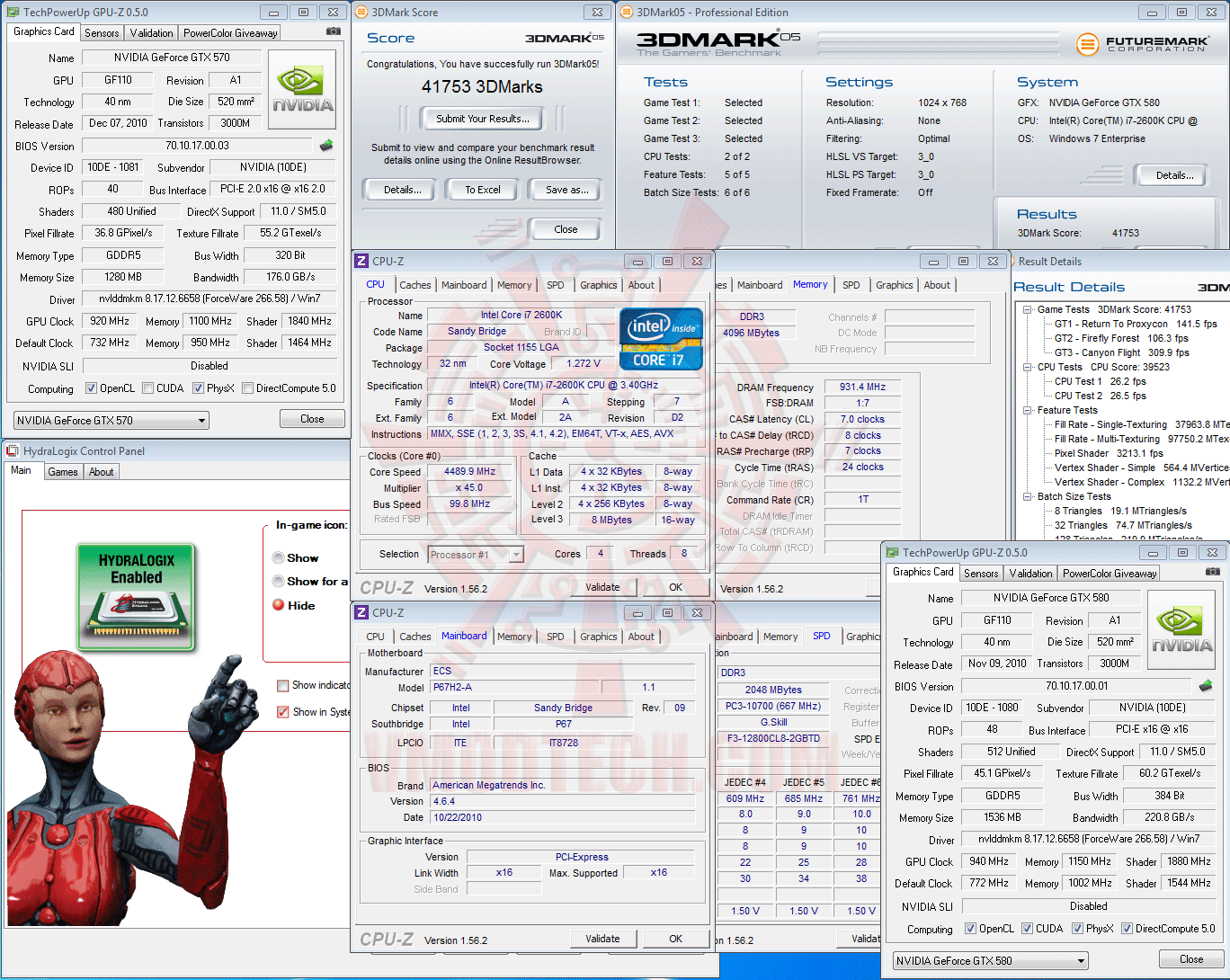Click the '41753 3DMarks' score text
The height and width of the screenshot is (980, 1230).
(483, 87)
